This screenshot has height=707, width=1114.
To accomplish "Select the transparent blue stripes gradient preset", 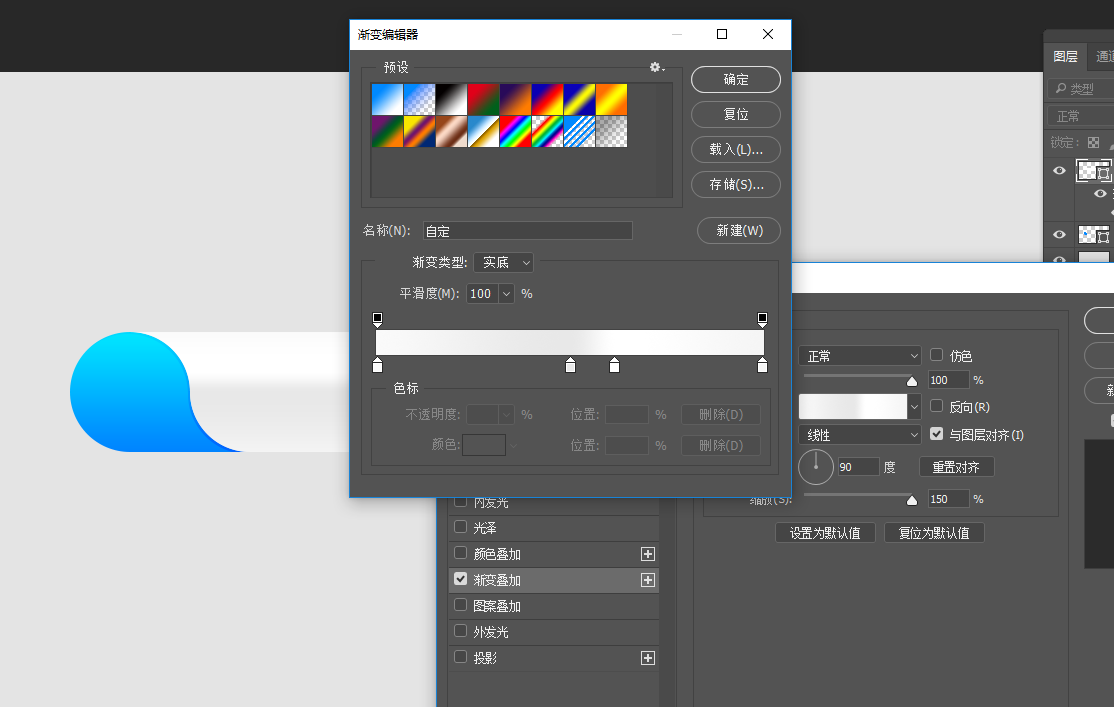I will (579, 131).
